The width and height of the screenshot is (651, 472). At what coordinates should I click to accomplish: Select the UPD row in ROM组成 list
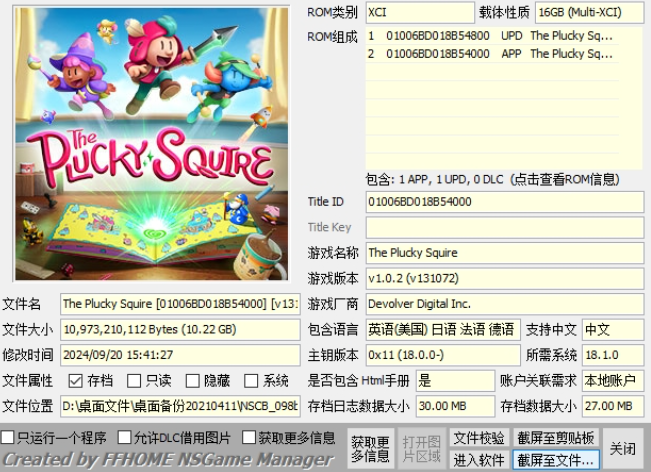[x=492, y=36]
